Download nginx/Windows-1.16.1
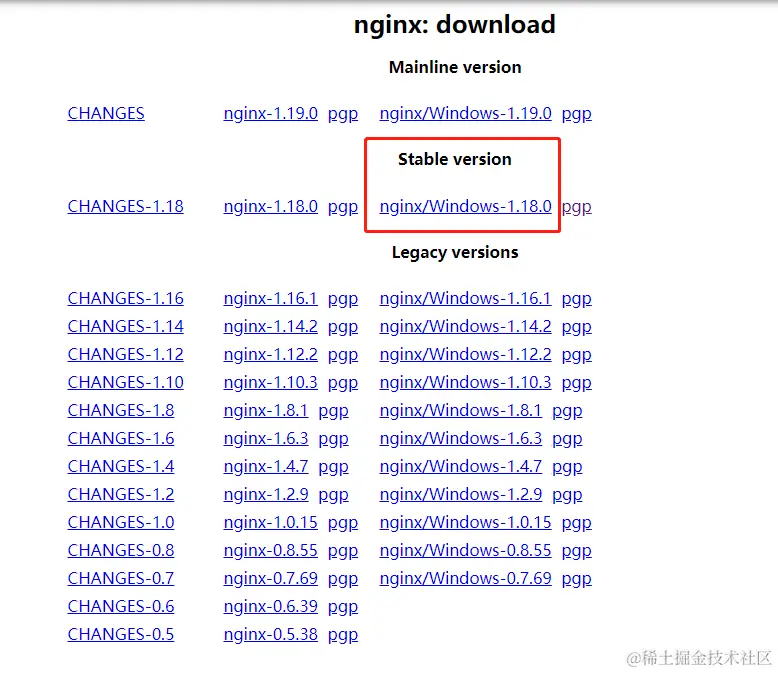This screenshot has height=673, width=778. click(465, 299)
